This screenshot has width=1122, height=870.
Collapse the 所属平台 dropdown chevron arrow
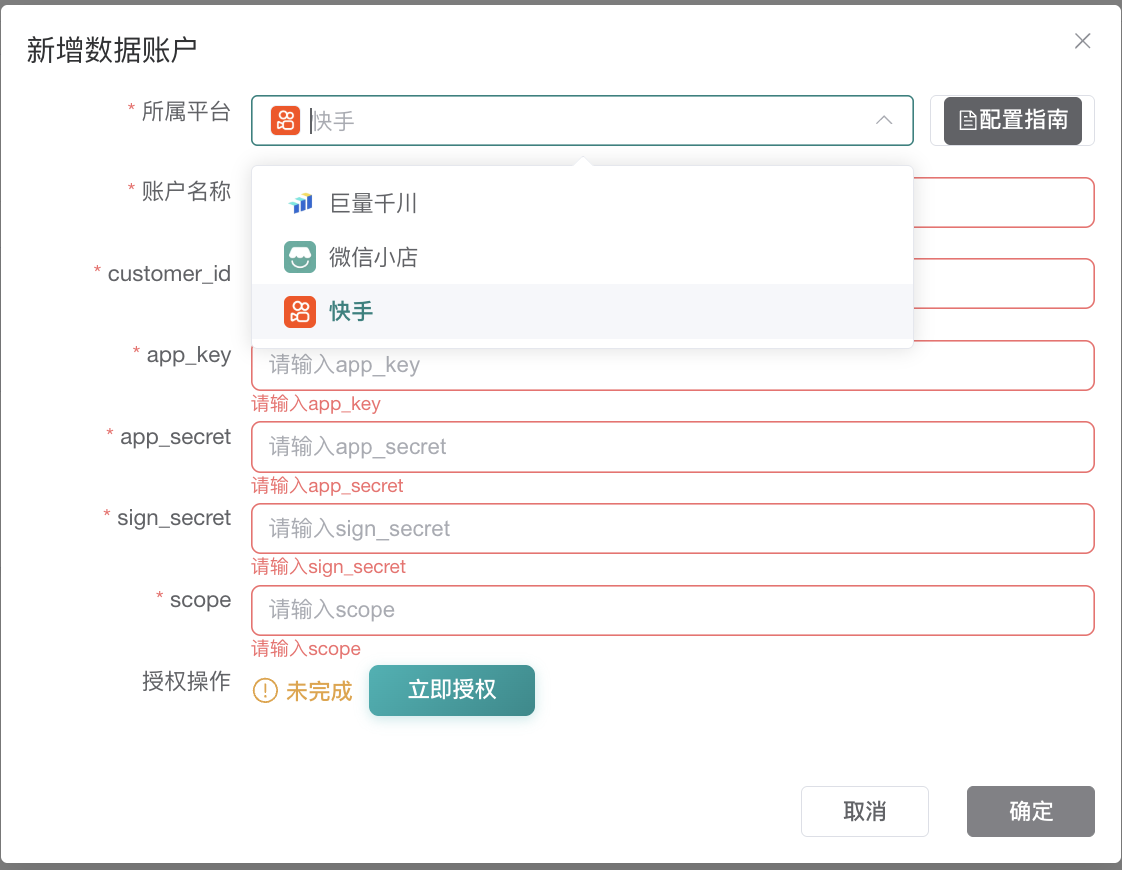(884, 120)
